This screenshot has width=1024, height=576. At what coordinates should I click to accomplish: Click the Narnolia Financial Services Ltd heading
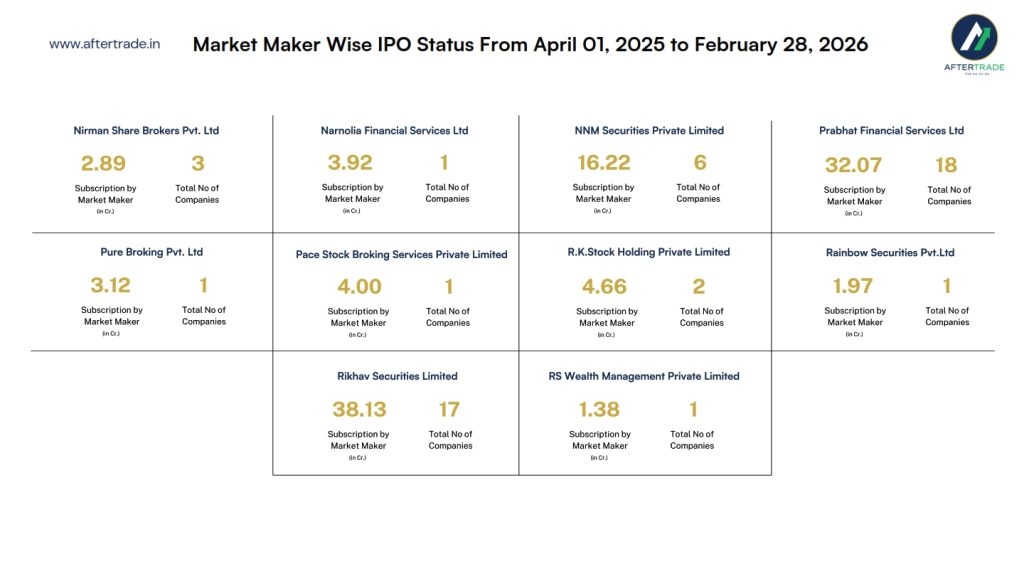394,131
